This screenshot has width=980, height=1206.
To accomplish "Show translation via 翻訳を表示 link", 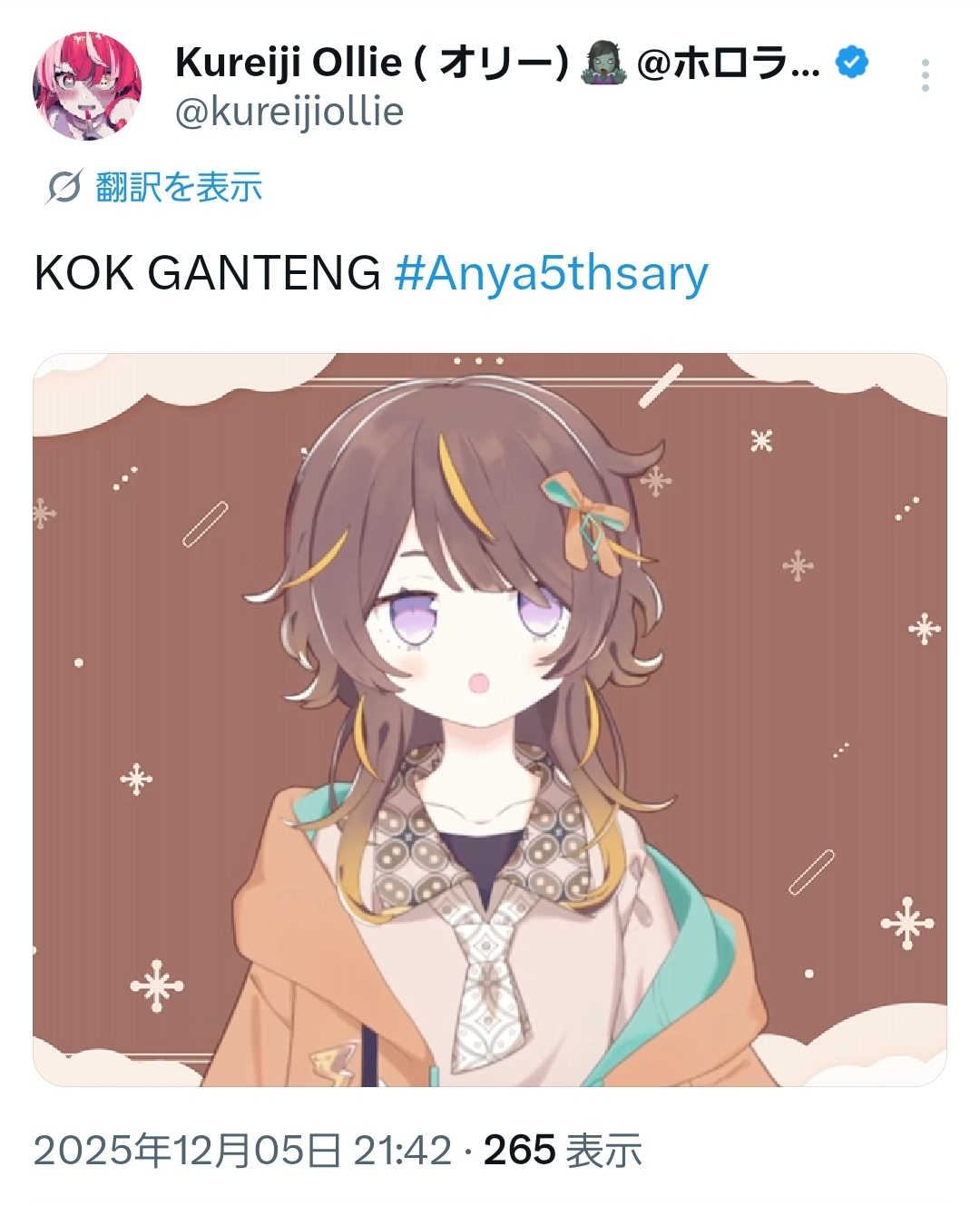I will click(179, 187).
